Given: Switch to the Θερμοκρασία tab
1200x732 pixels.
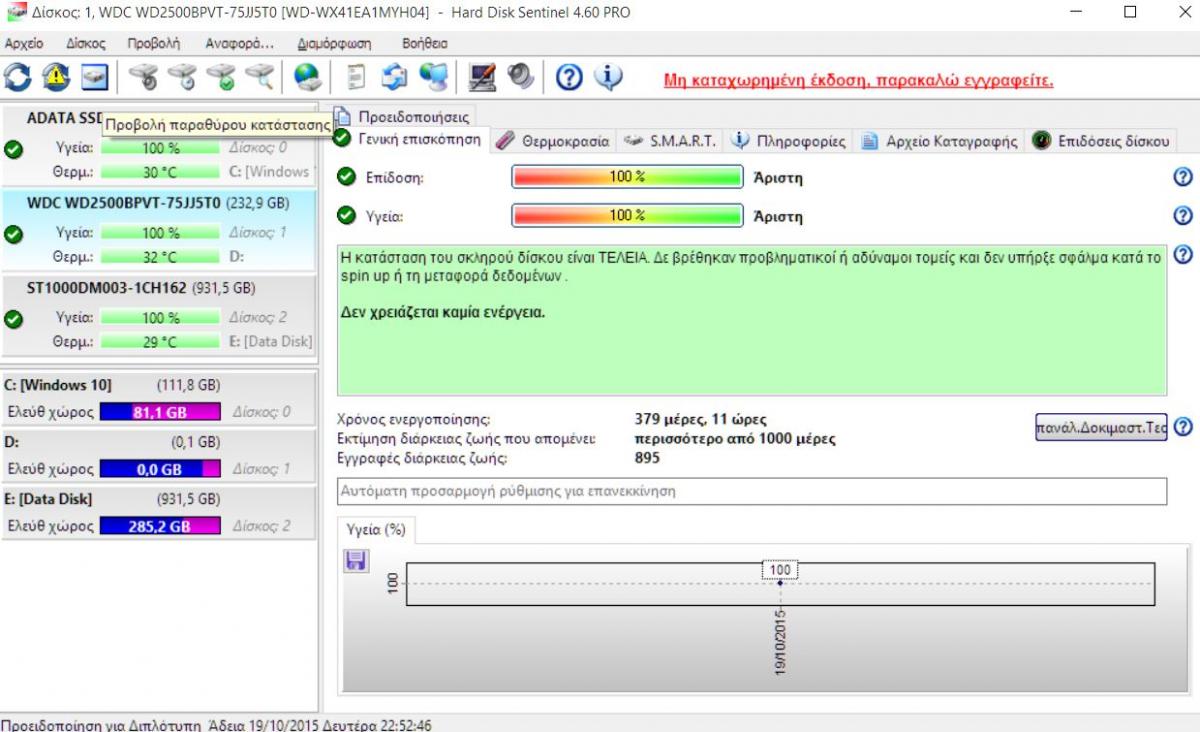Looking at the screenshot, I should 553,141.
